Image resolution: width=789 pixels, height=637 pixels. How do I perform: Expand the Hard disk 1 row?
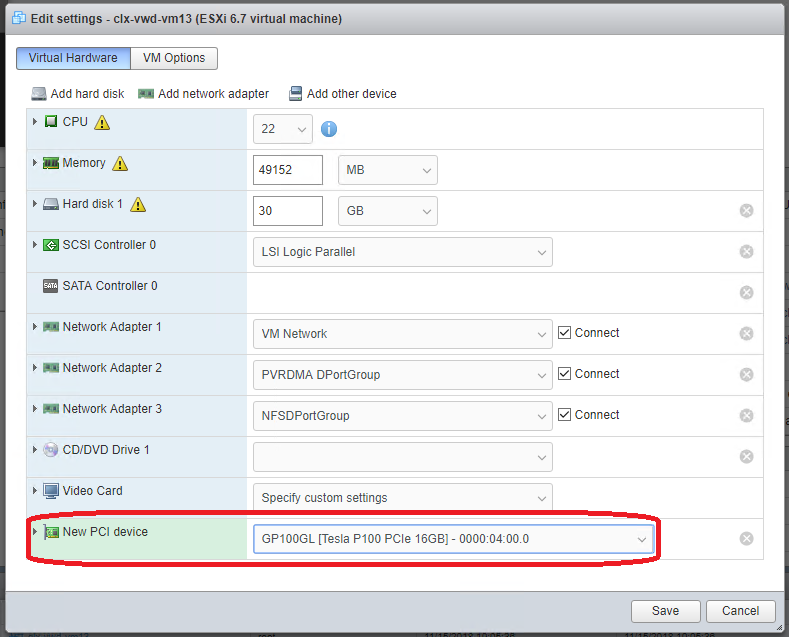pos(35,204)
